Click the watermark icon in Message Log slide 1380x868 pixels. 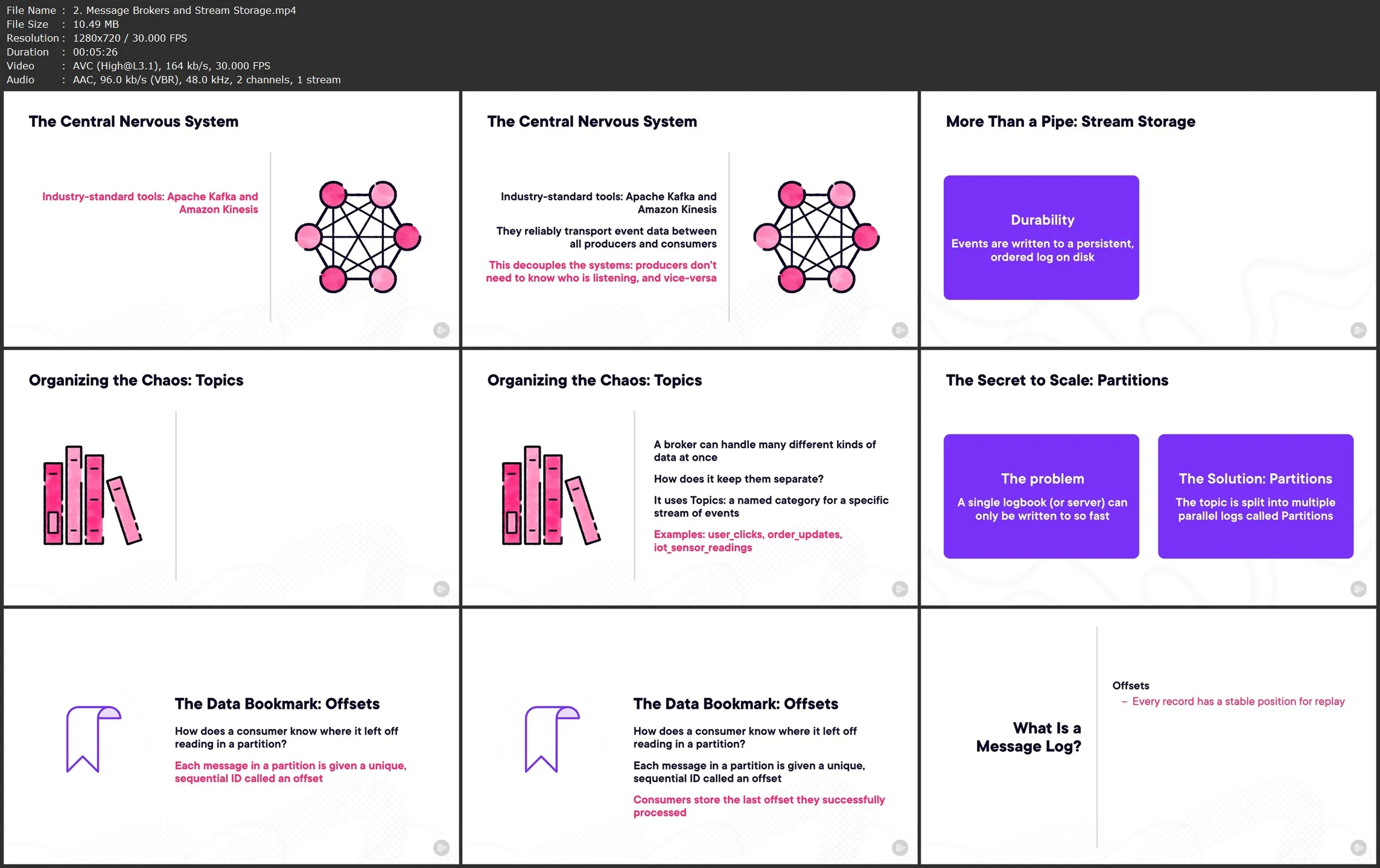click(x=1358, y=847)
